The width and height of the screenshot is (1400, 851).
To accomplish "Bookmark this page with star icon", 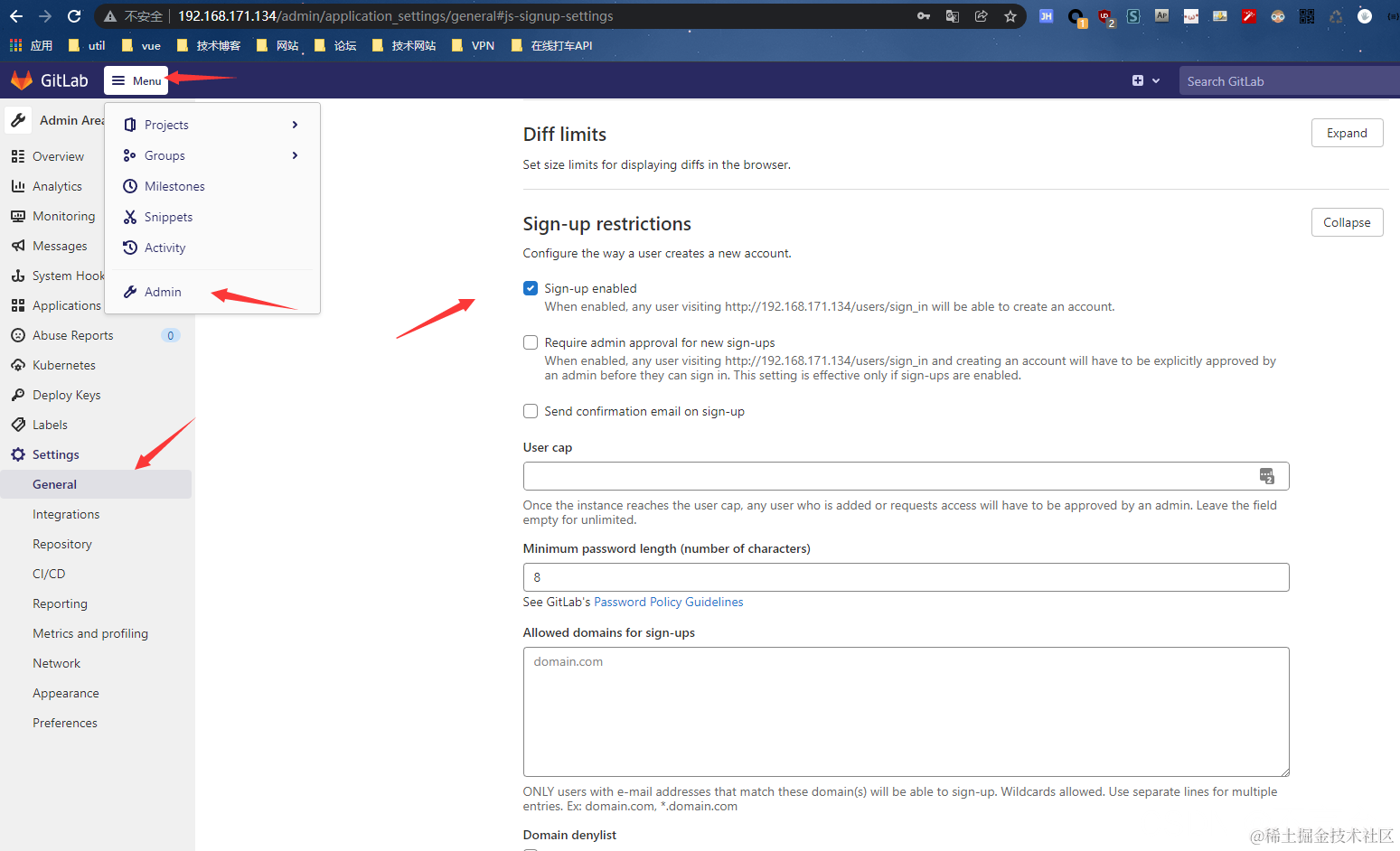I will coord(1010,16).
